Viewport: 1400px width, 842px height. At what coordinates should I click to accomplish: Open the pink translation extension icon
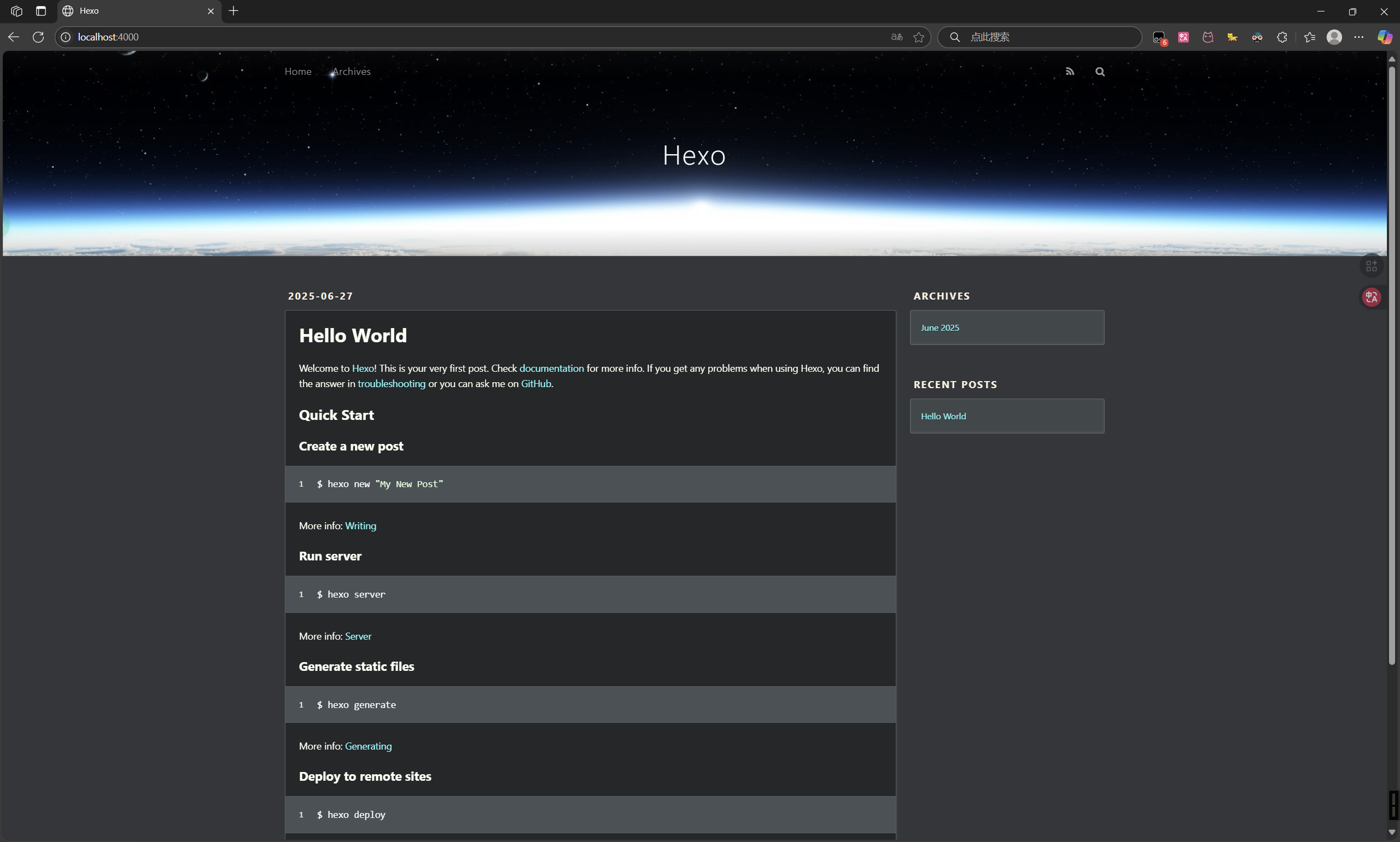(x=1183, y=37)
